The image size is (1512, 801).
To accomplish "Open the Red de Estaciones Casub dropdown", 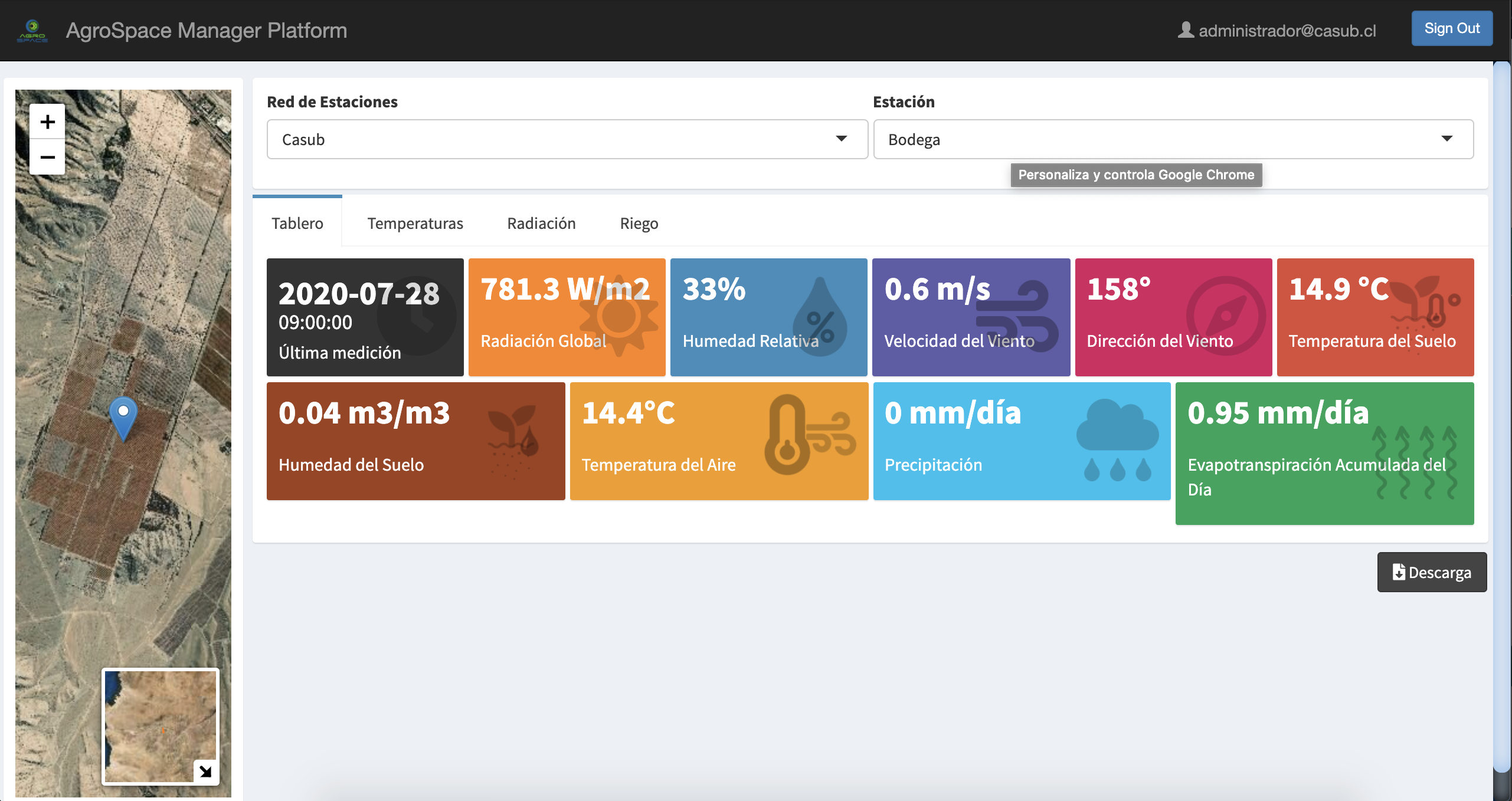I will 567,139.
